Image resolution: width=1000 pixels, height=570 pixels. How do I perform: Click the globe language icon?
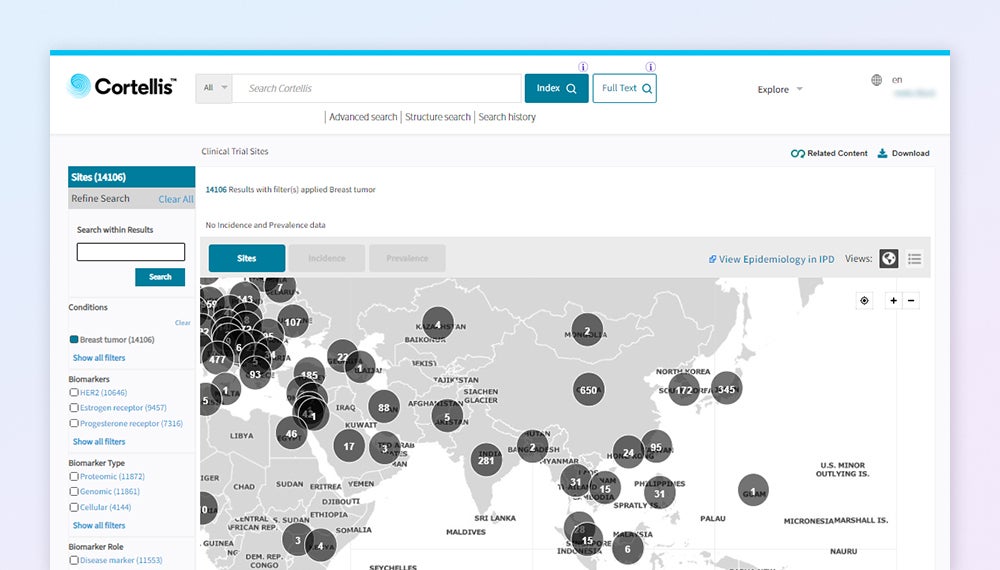[x=876, y=80]
